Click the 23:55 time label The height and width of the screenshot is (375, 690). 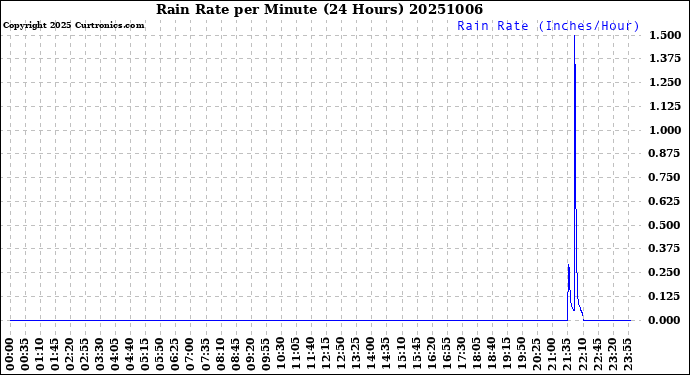coord(628,355)
